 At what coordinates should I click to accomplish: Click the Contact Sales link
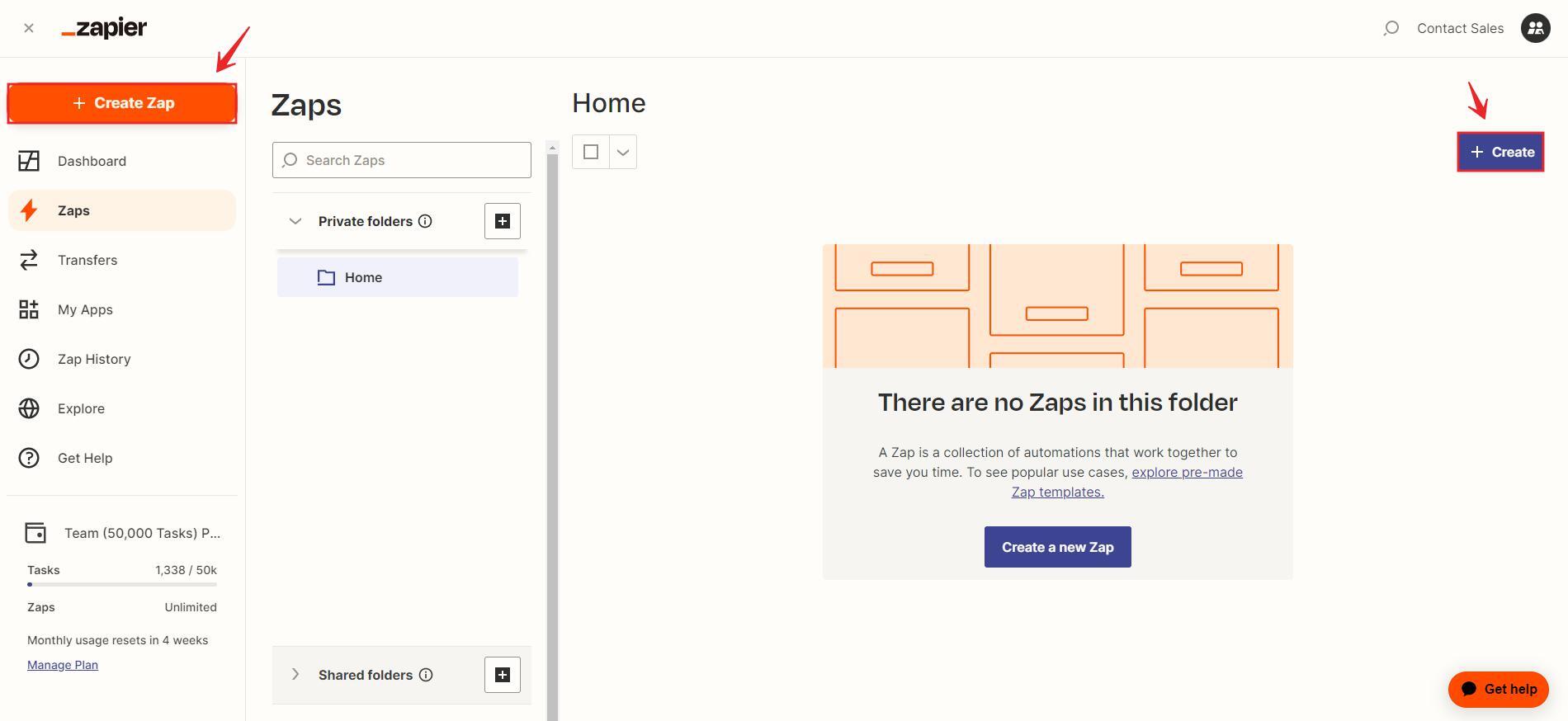coord(1460,28)
